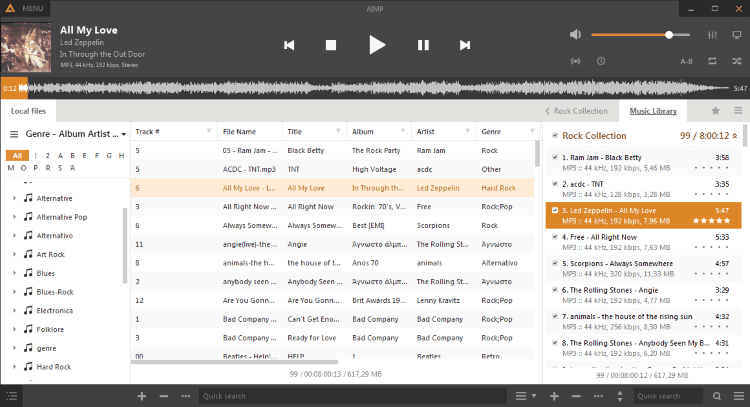750x407 pixels.
Task: Uncheck Led Zeppelin - All My Love
Action: pos(555,210)
